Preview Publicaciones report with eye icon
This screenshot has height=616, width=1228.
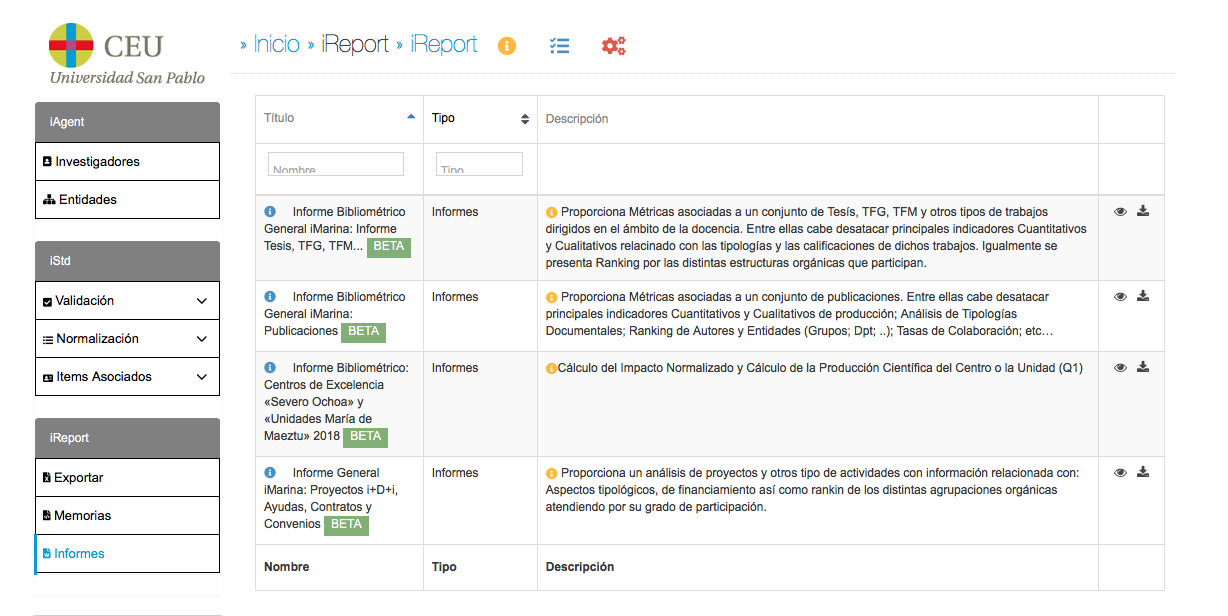[1120, 297]
